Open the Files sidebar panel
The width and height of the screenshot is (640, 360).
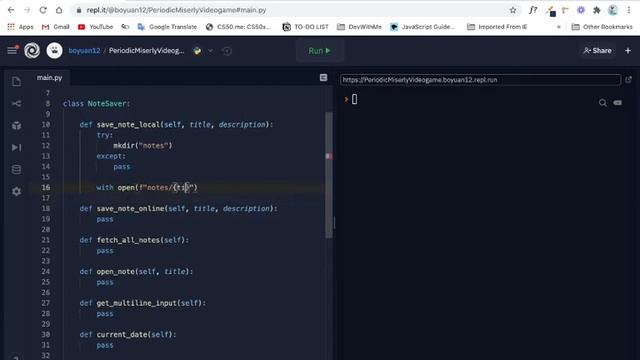point(16,82)
